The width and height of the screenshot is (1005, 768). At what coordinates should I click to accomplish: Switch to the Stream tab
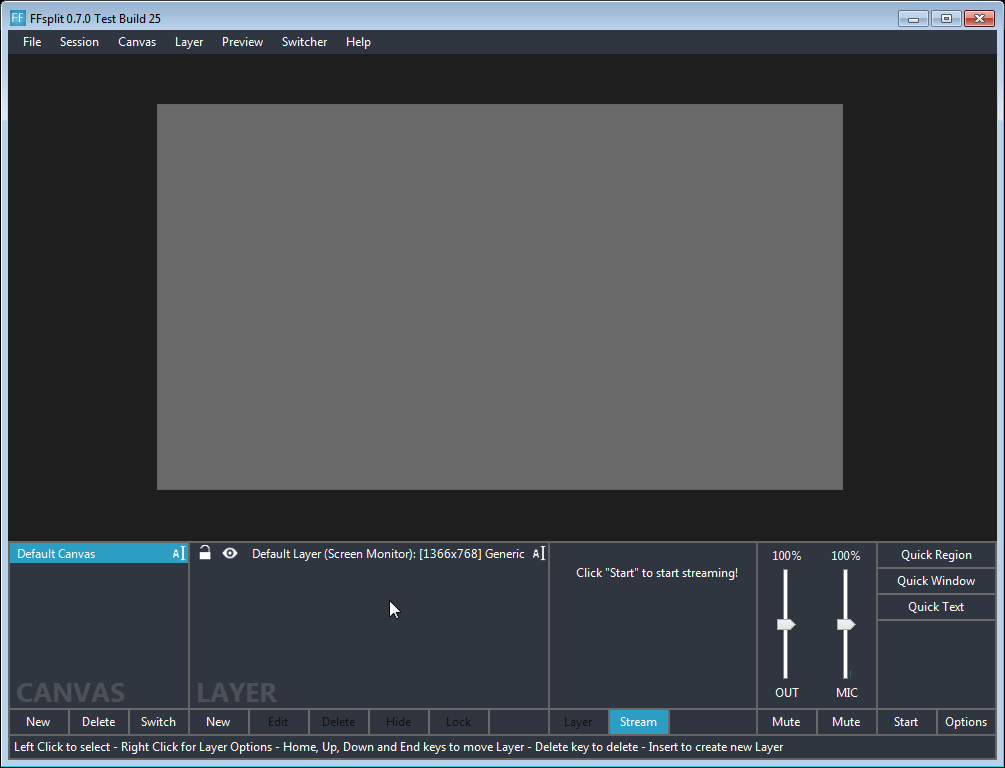click(638, 722)
